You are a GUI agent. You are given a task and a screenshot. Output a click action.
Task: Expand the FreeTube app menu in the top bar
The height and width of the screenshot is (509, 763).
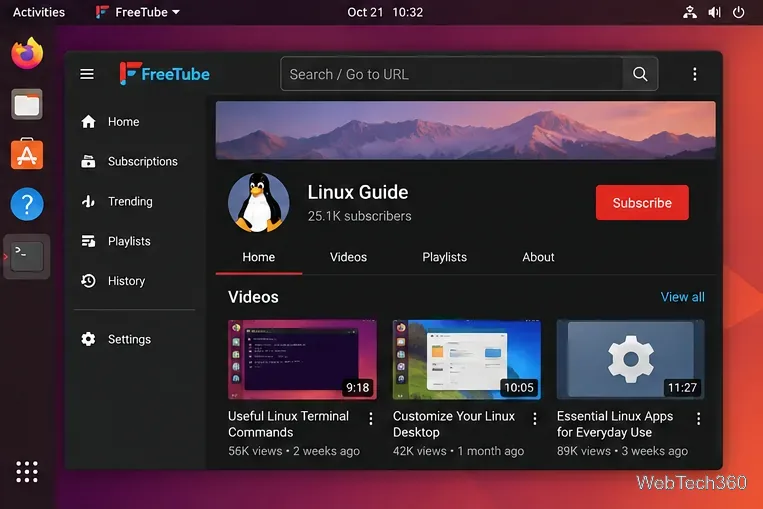coord(138,12)
